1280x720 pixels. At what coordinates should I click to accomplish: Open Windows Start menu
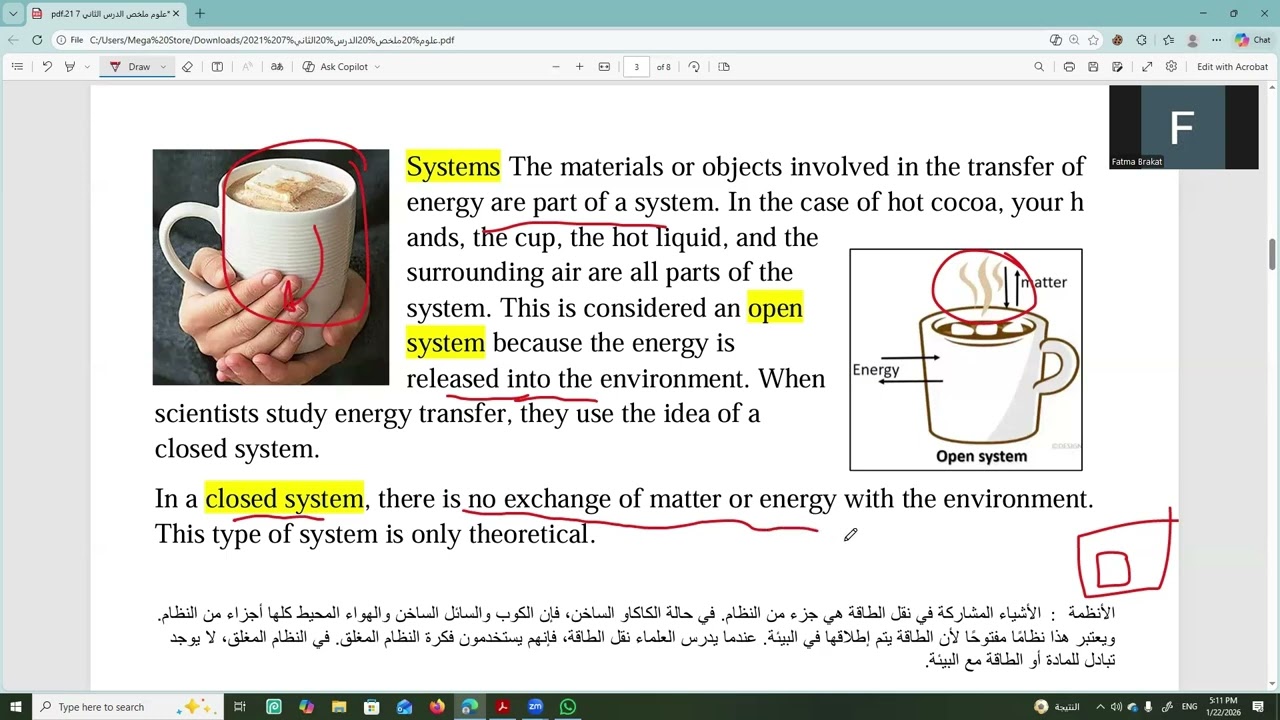click(x=15, y=707)
